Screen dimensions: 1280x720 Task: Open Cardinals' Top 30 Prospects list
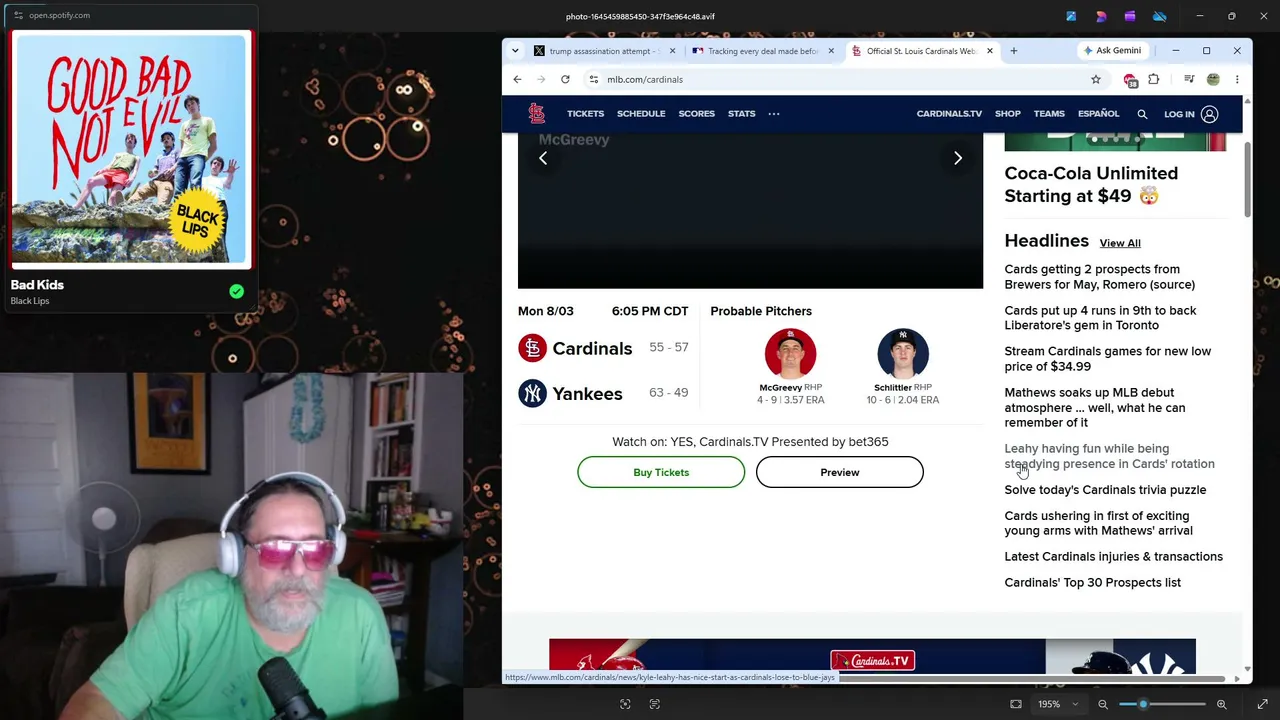pyautogui.click(x=1092, y=583)
